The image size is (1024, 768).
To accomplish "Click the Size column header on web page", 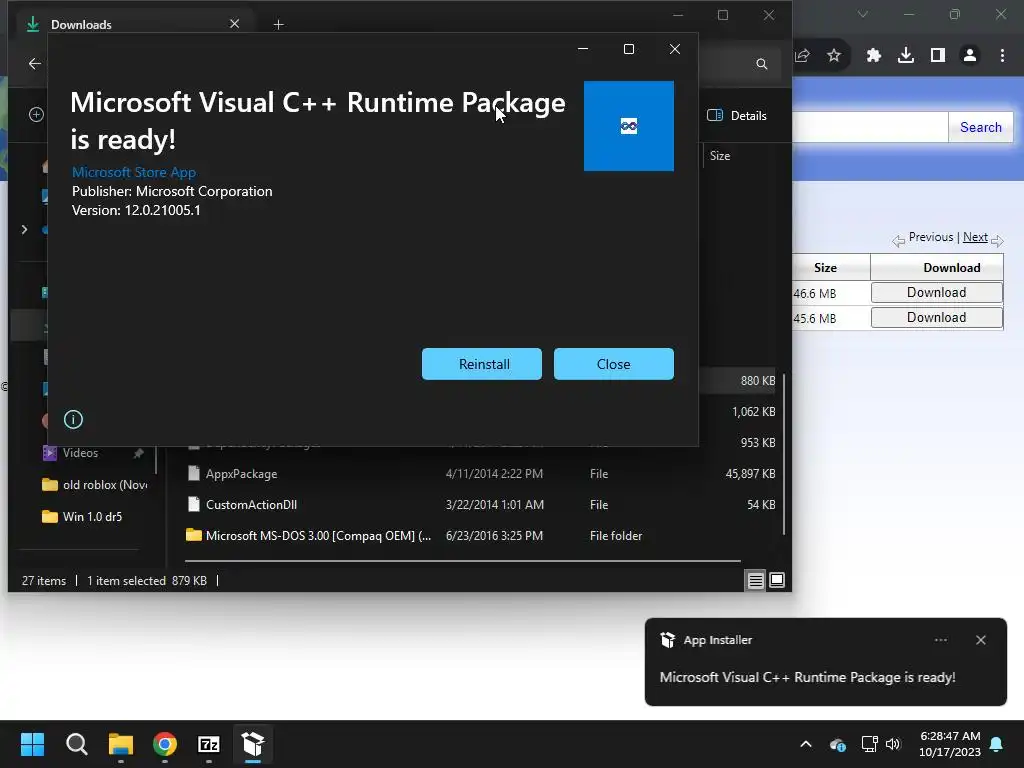I will click(825, 268).
